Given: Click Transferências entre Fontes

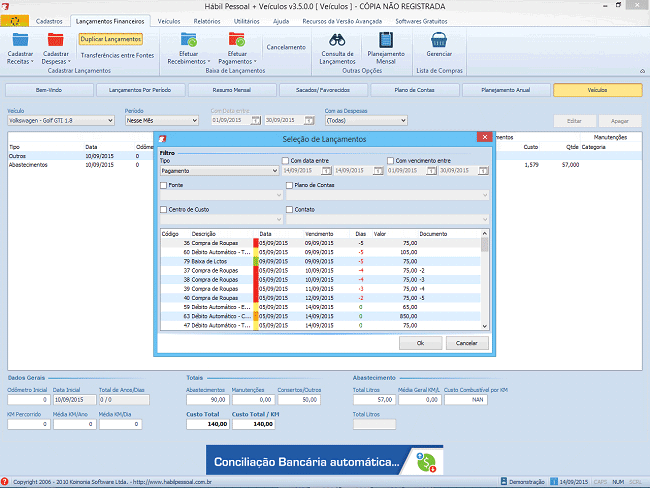Looking at the screenshot, I should (x=117, y=56).
